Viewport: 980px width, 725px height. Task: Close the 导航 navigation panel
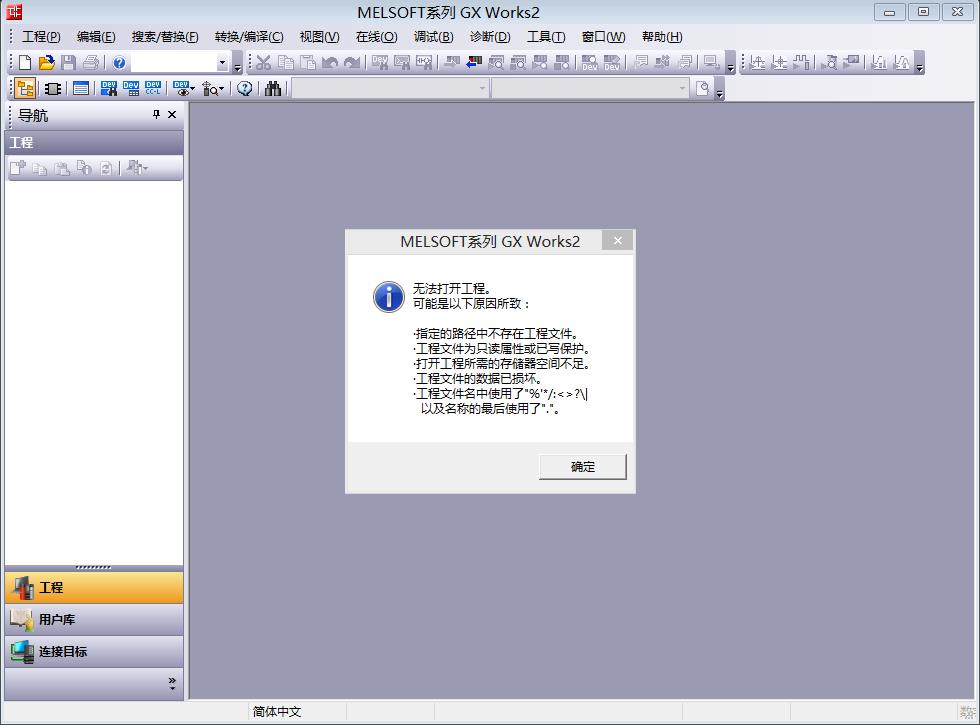click(172, 115)
